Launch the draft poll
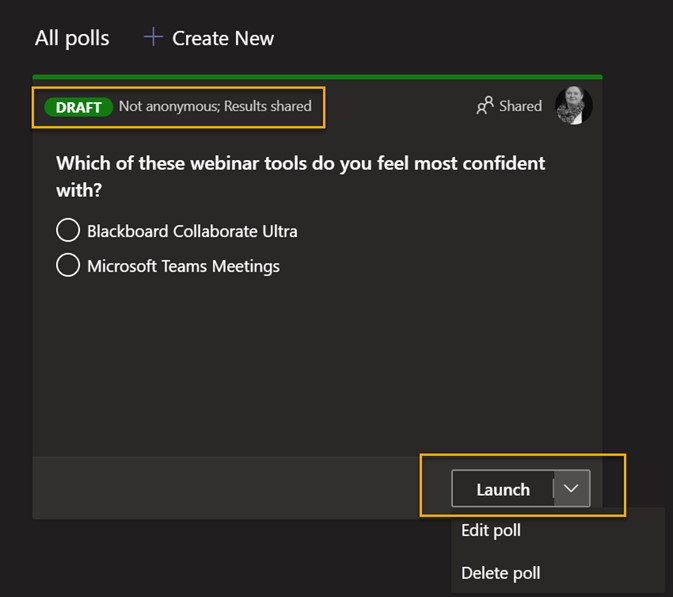This screenshot has height=597, width=673. 502,489
